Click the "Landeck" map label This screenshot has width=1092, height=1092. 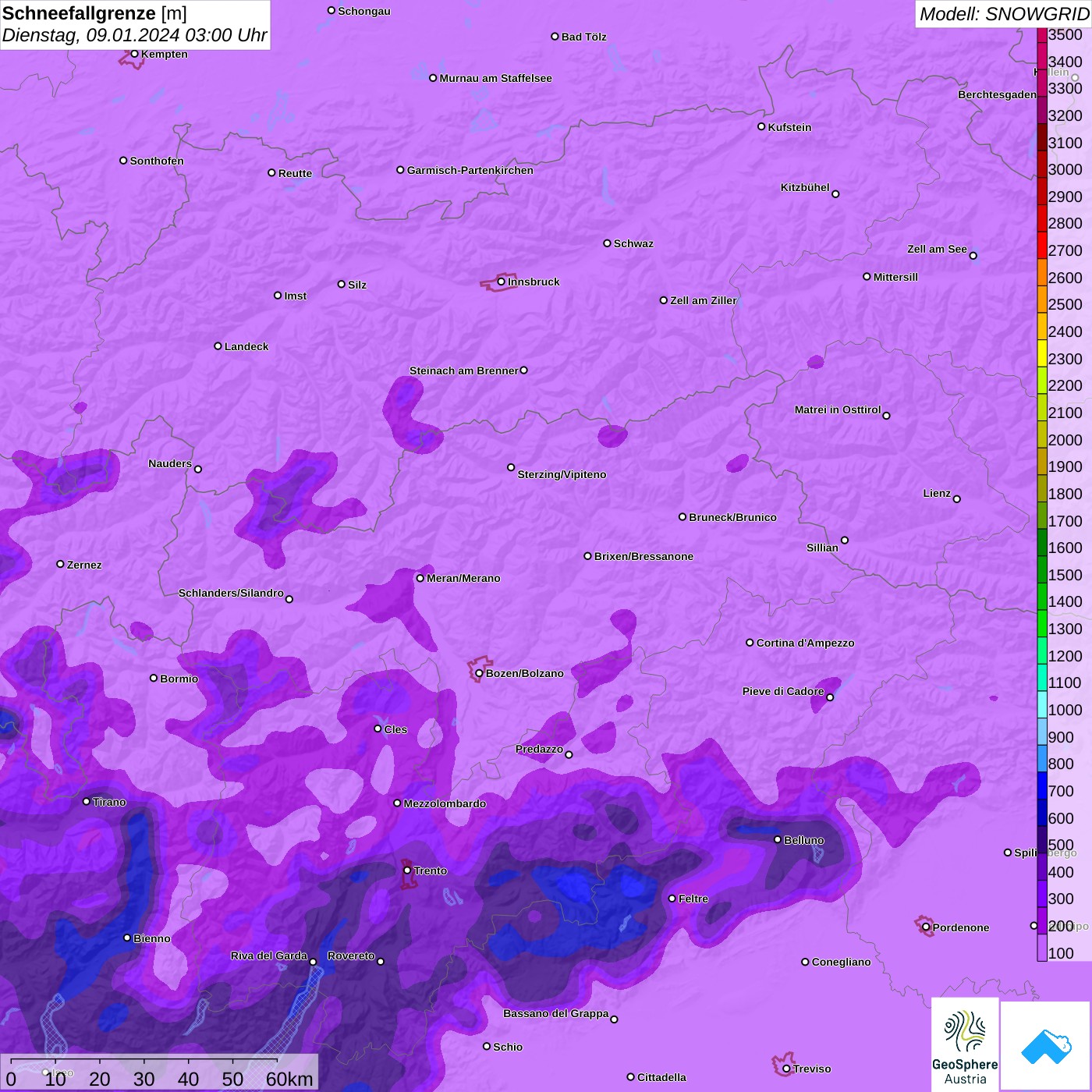(x=246, y=346)
